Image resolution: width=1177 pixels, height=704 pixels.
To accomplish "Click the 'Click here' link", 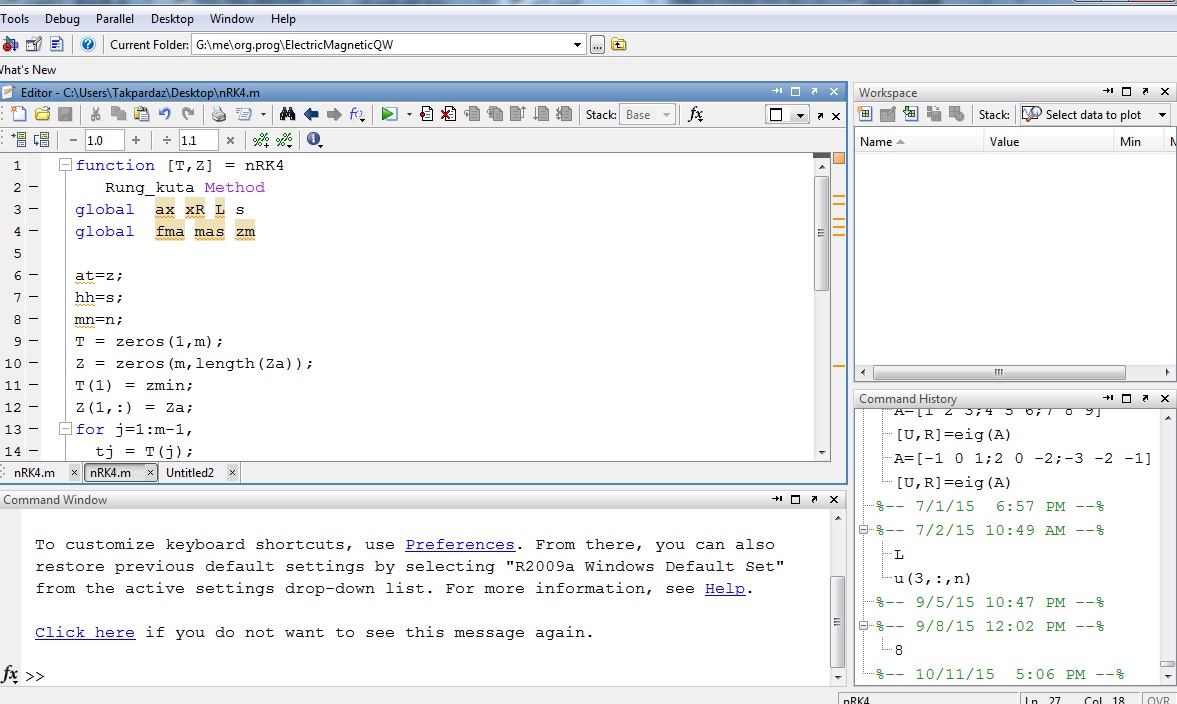I will 85,633.
